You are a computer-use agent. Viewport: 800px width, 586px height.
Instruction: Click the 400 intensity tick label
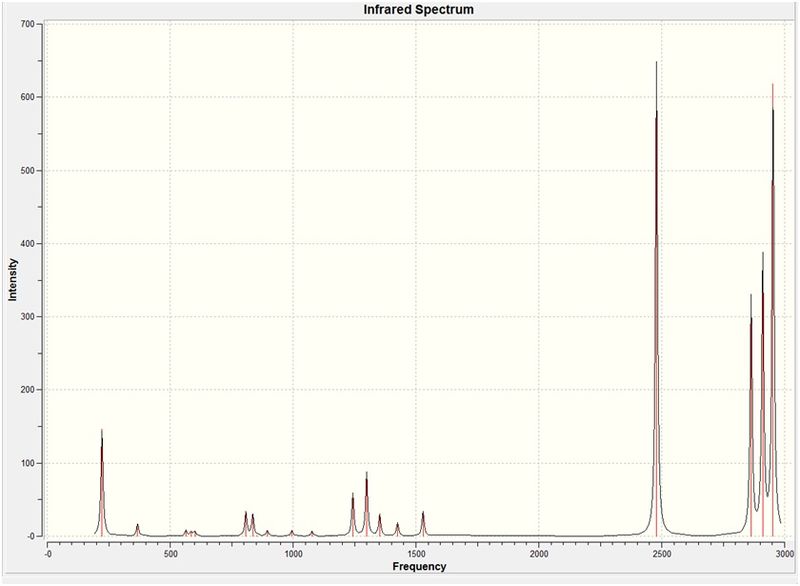(28, 243)
